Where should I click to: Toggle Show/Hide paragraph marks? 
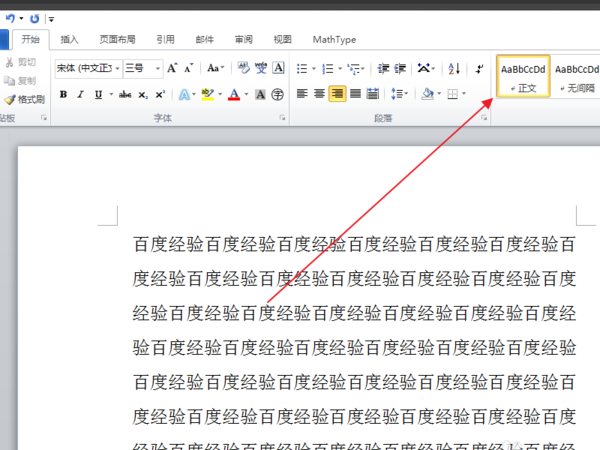[479, 69]
